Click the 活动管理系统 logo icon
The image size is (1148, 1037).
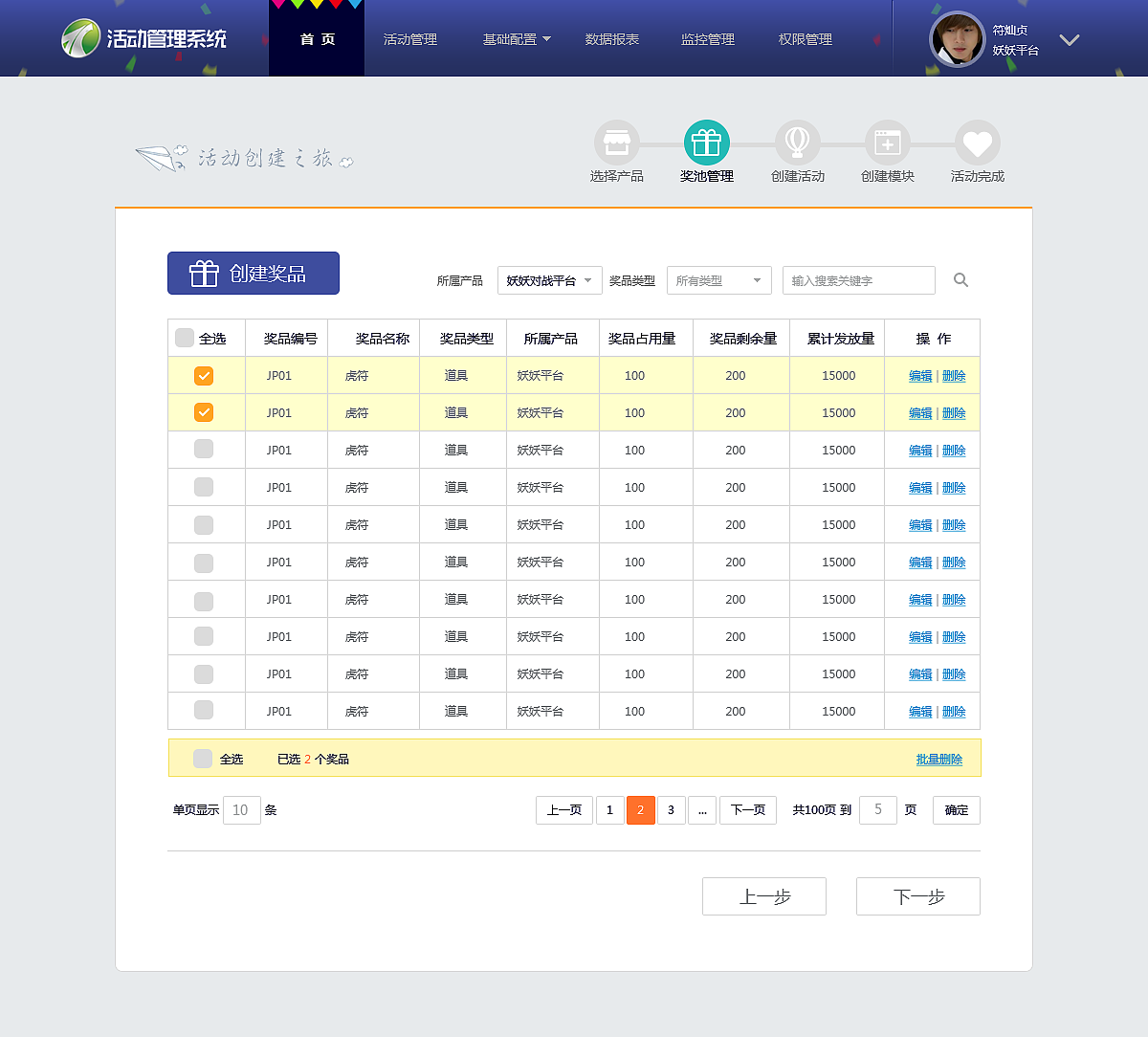tap(81, 39)
